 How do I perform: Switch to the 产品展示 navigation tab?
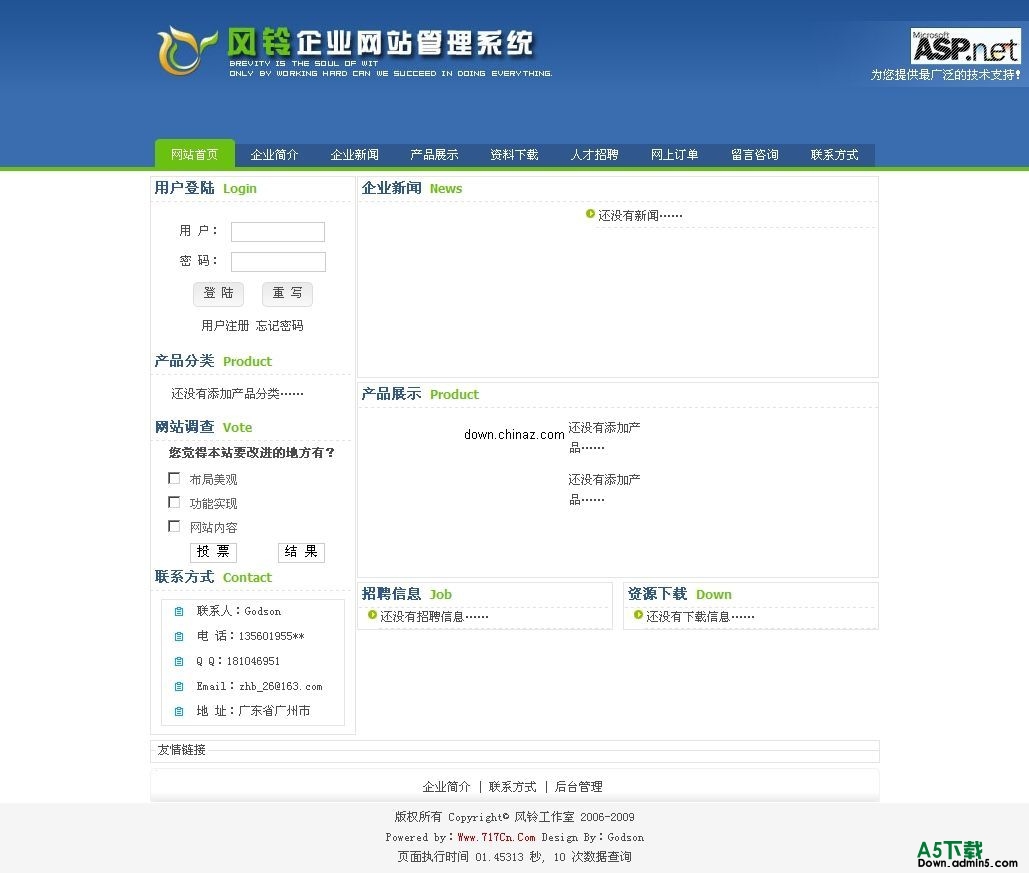point(434,154)
